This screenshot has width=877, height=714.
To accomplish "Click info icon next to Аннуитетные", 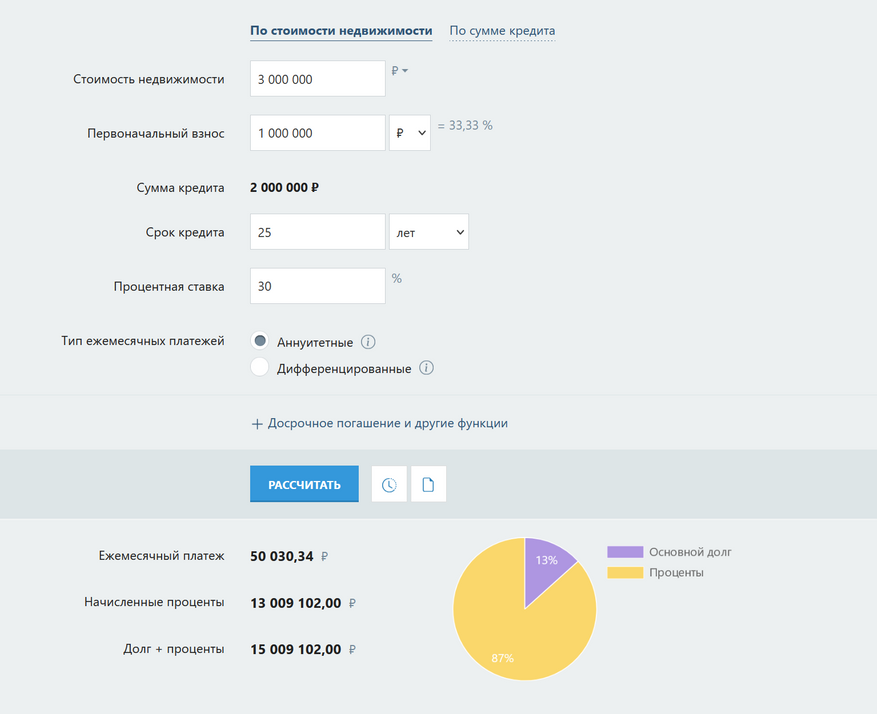I will 368,342.
